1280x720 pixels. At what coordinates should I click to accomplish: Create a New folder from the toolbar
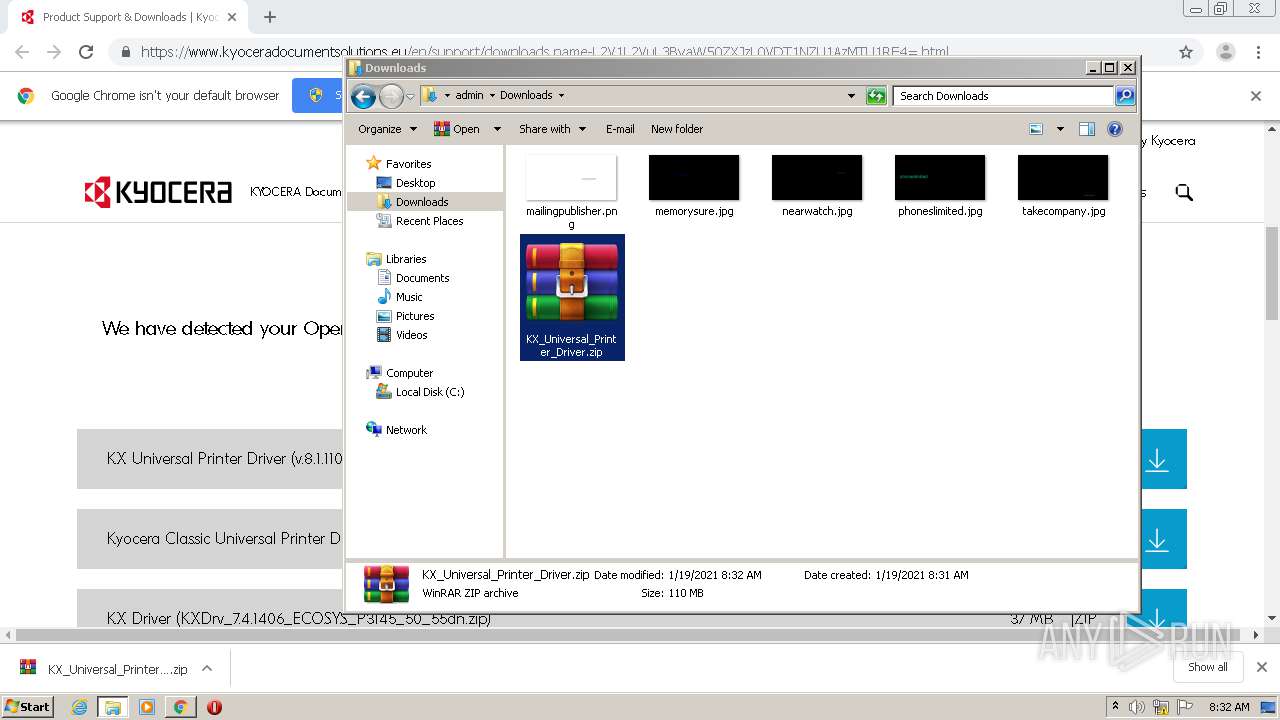pyautogui.click(x=677, y=129)
